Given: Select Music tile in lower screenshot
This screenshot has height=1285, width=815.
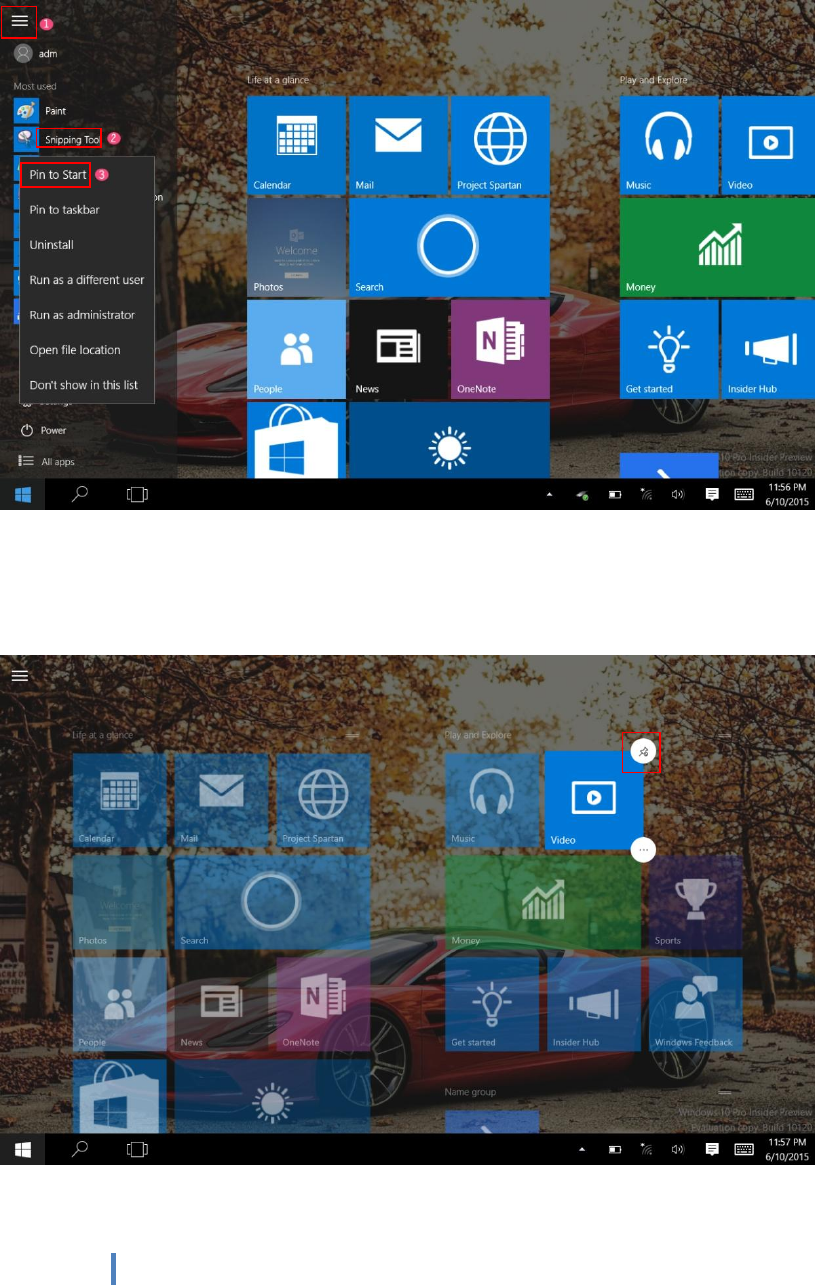Looking at the screenshot, I should (494, 800).
